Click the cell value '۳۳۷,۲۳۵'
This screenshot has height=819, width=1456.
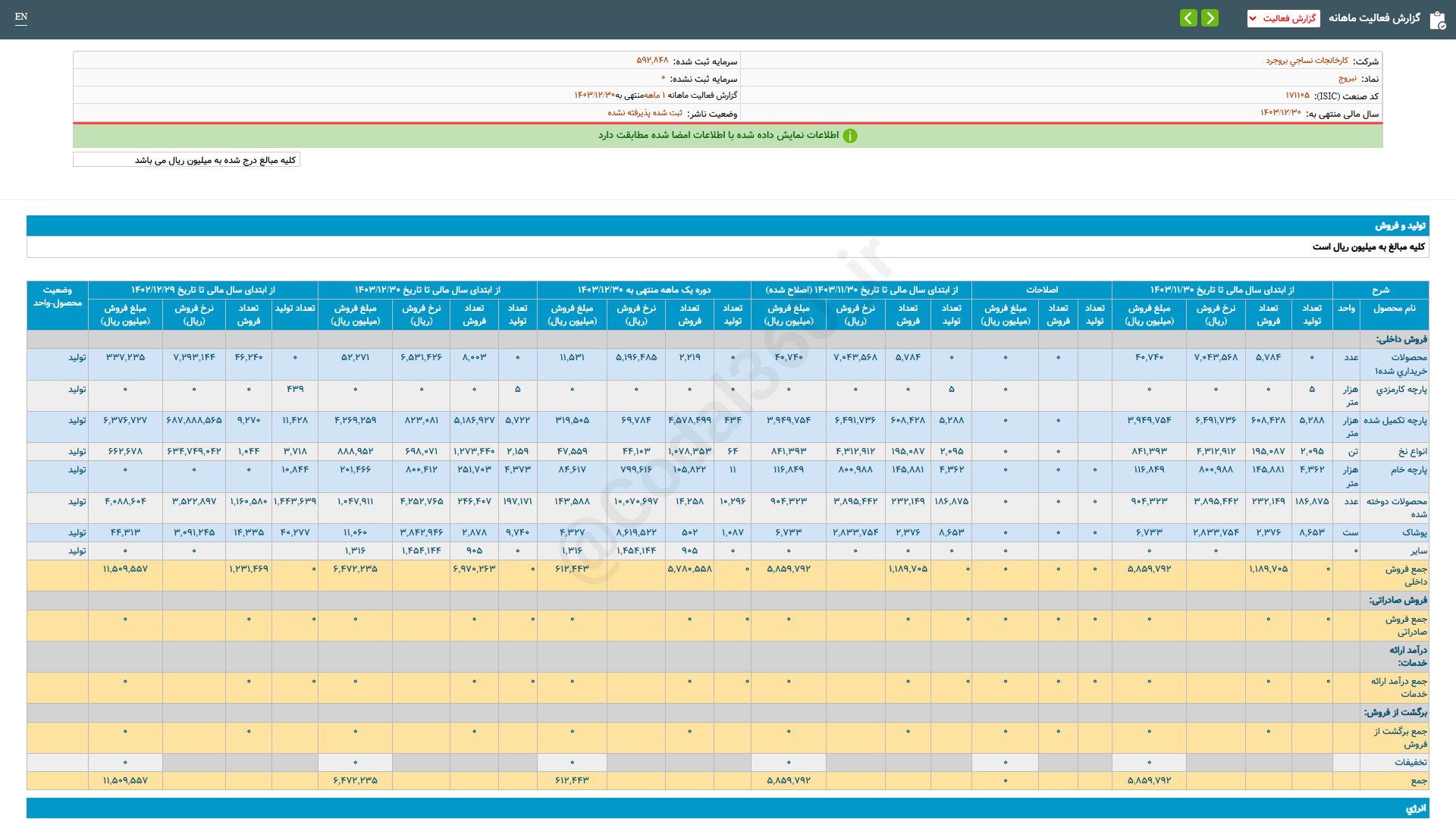[x=125, y=357]
